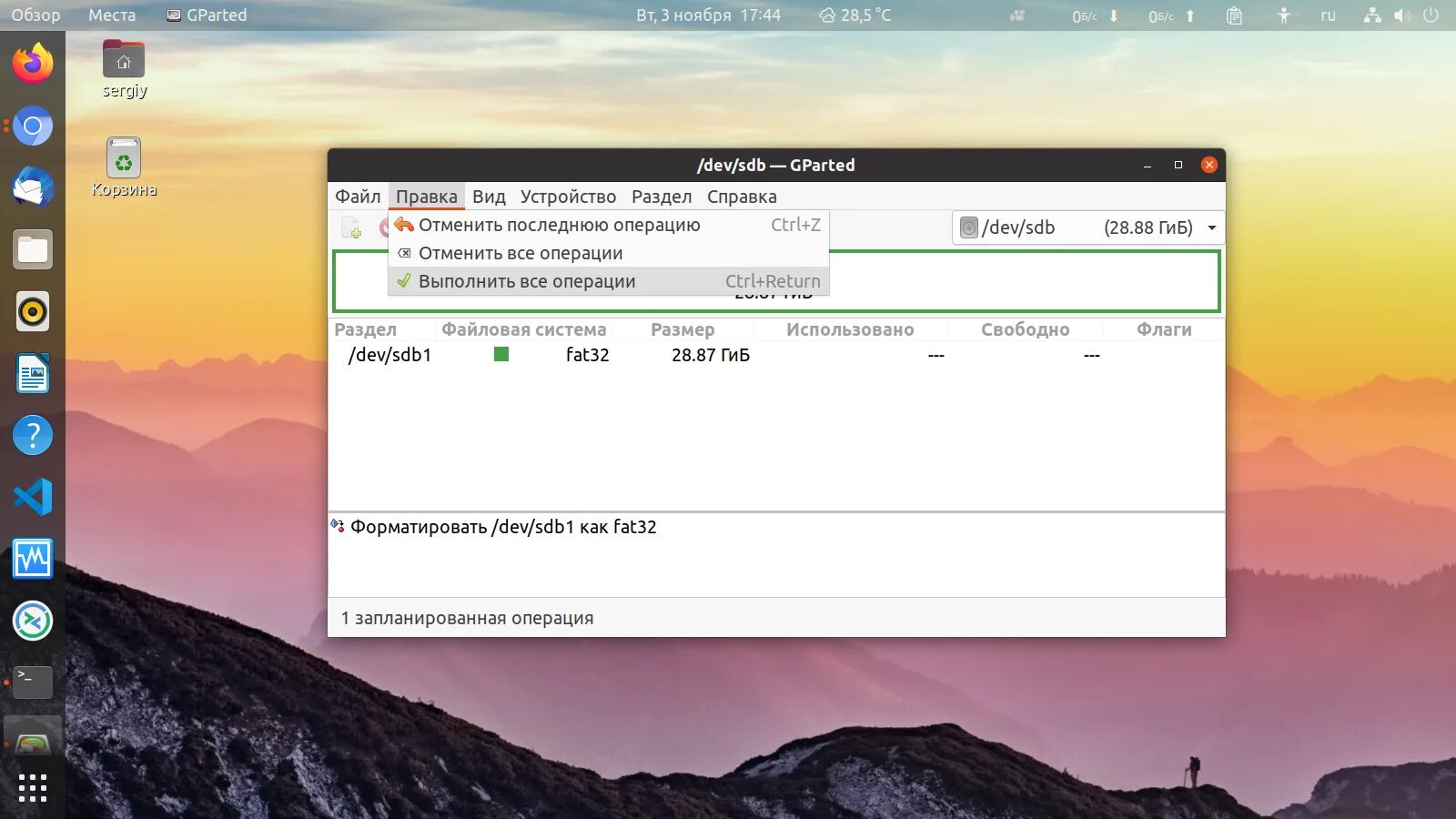Viewport: 1456px width, 819px height.
Task: Click the new partition toolbar icon
Action: [351, 227]
